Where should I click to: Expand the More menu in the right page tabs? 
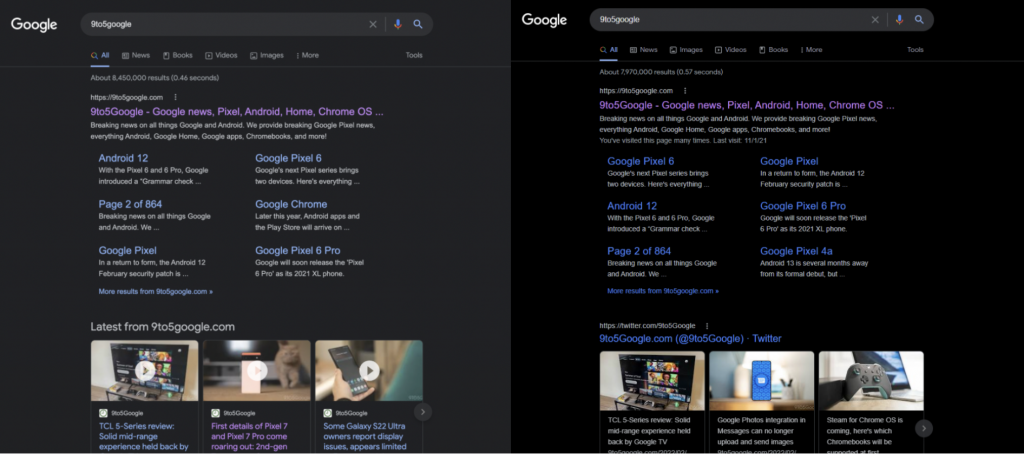coord(810,50)
